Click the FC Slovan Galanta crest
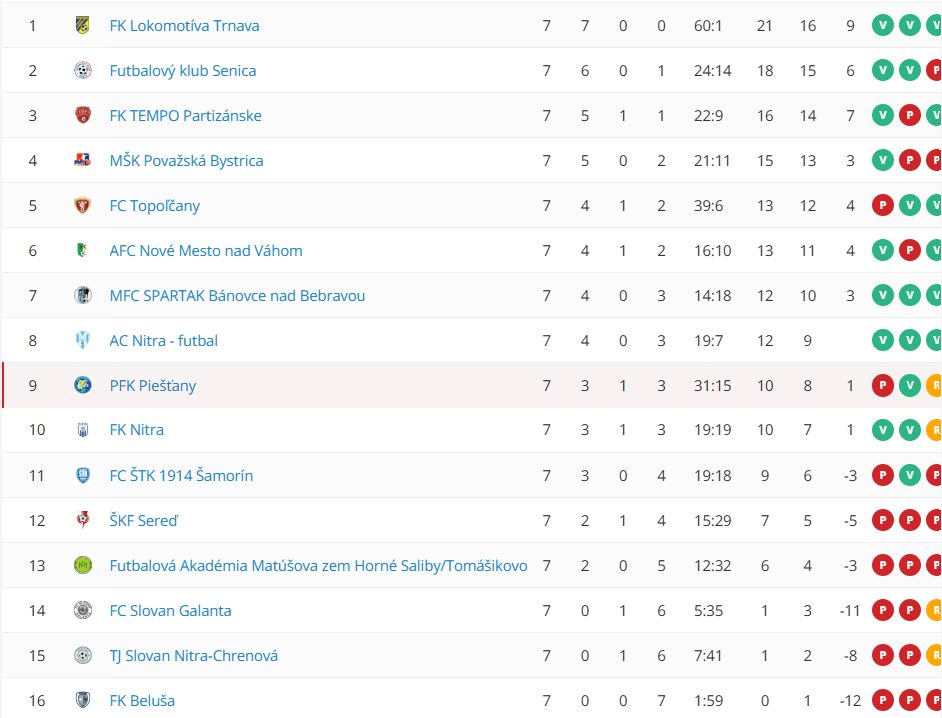This screenshot has height=718, width=942. pos(83,610)
